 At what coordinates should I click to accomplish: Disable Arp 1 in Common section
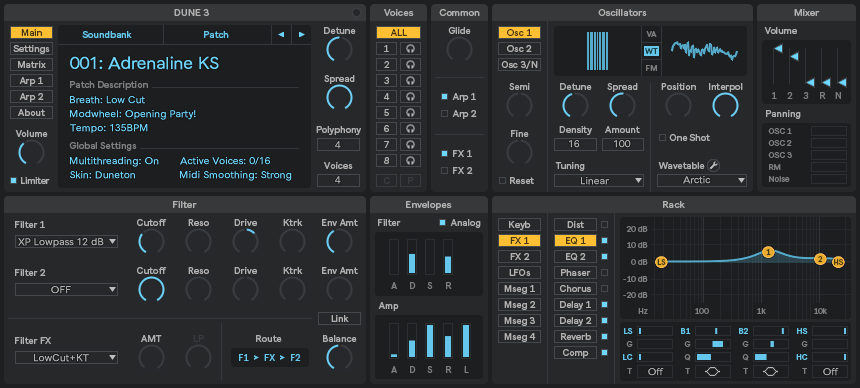point(445,97)
